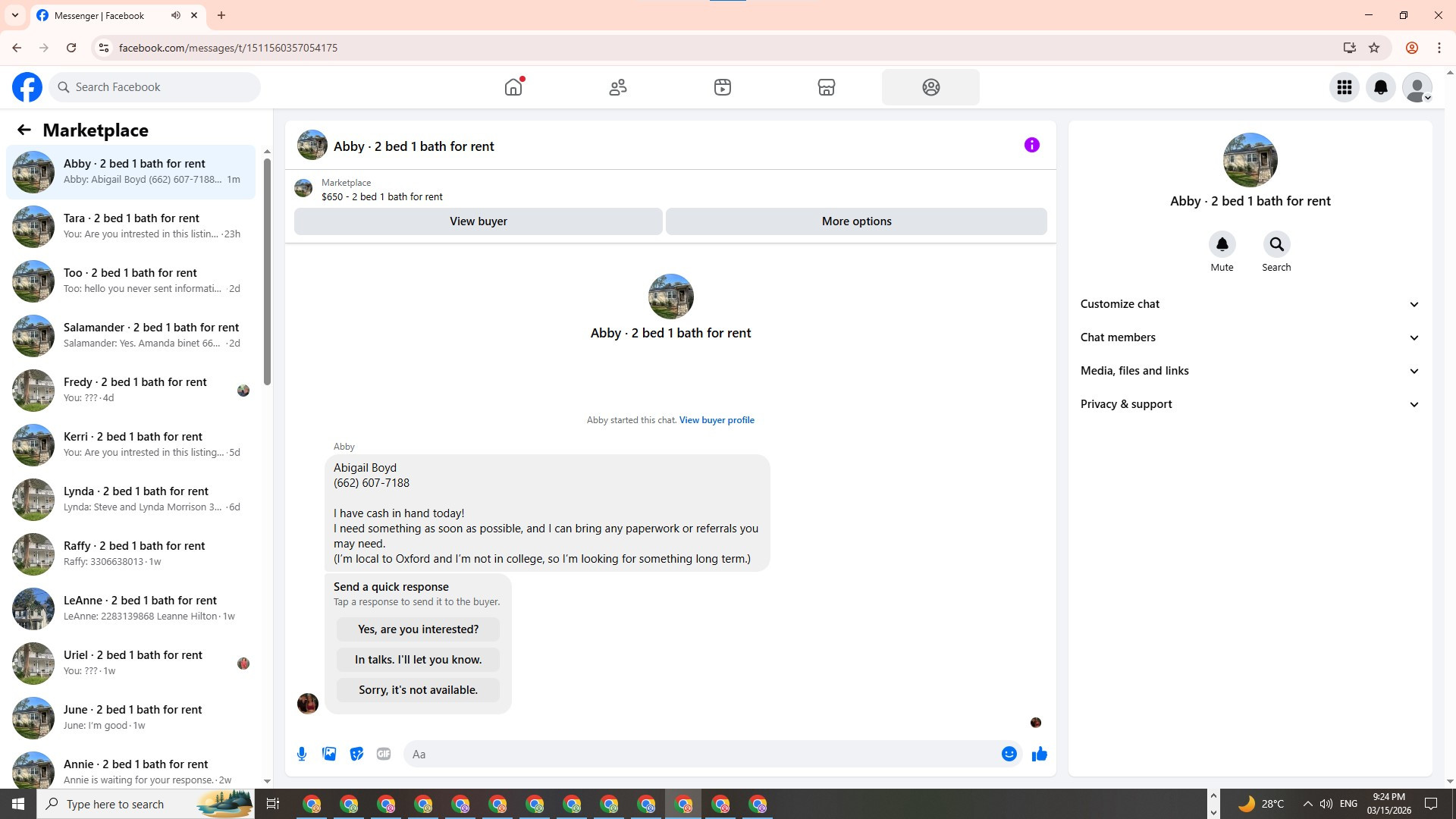Open system volume control
The image size is (1456, 819).
click(x=1326, y=804)
